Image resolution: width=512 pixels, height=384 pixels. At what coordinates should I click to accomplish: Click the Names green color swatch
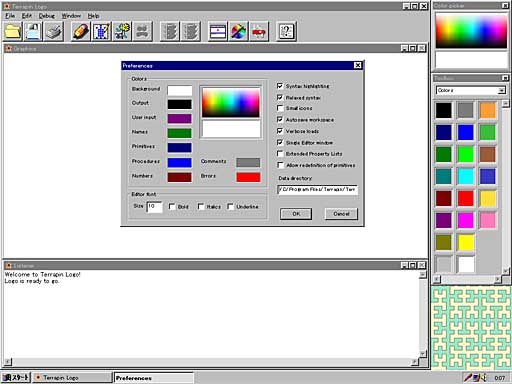[180, 133]
